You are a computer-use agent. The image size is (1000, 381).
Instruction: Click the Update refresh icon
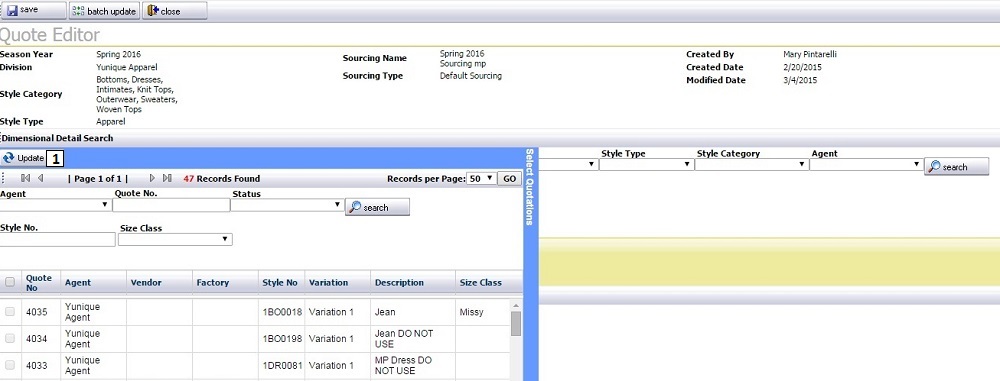(8, 158)
